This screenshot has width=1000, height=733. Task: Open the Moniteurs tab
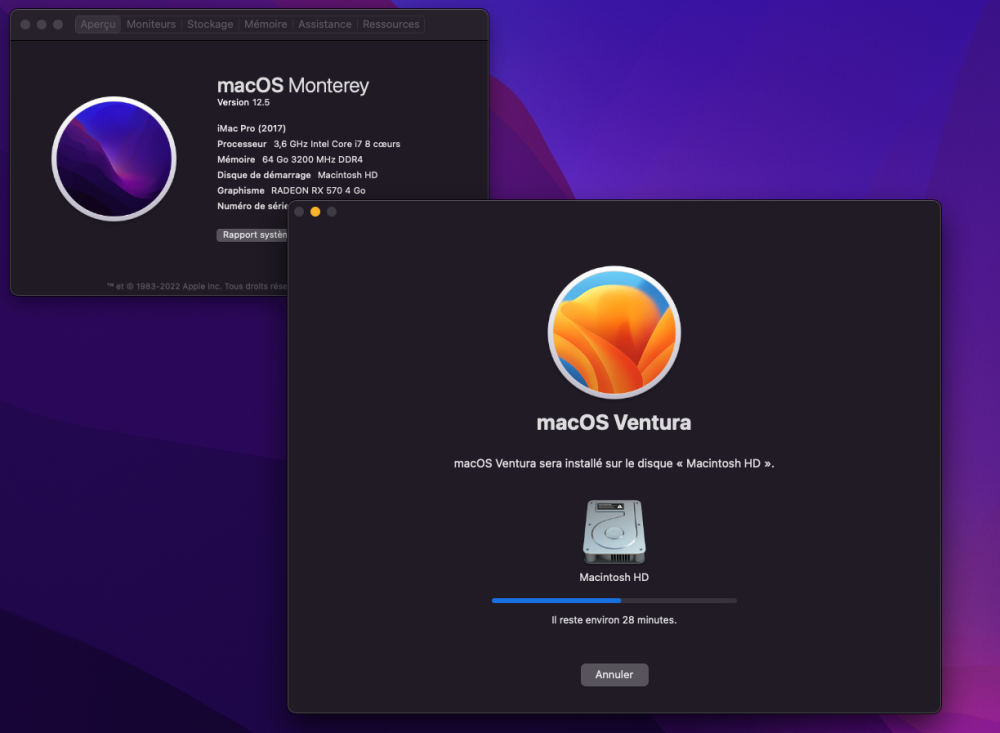pyautogui.click(x=151, y=24)
